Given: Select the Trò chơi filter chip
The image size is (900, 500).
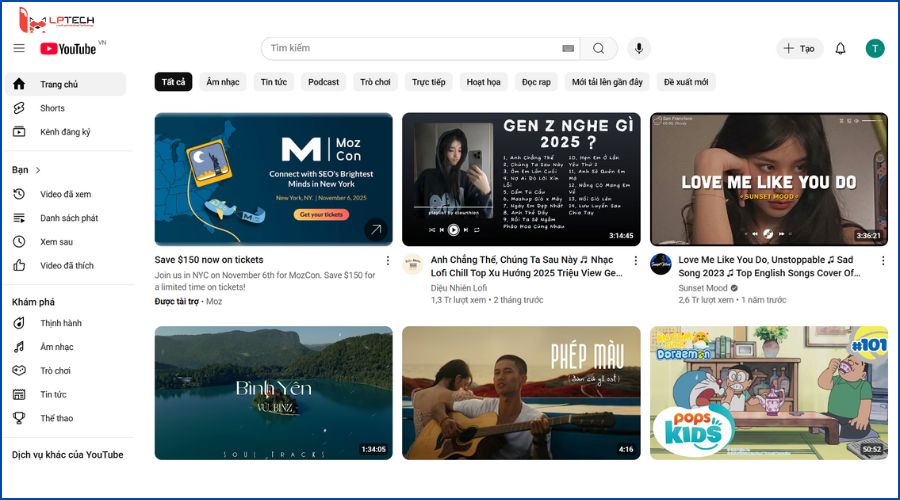Looking at the screenshot, I should [x=375, y=82].
